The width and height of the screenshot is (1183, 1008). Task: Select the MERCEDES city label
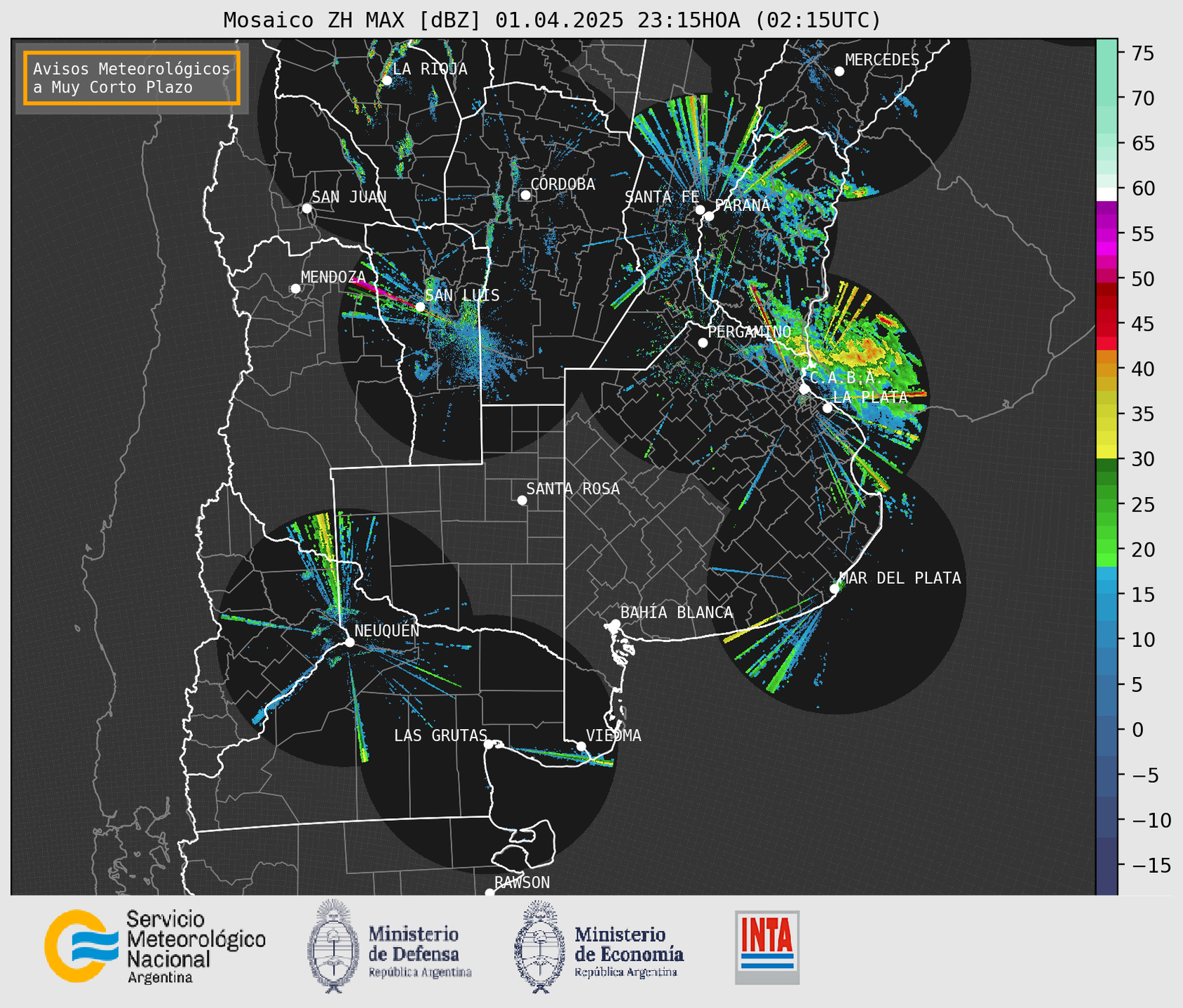coord(882,60)
